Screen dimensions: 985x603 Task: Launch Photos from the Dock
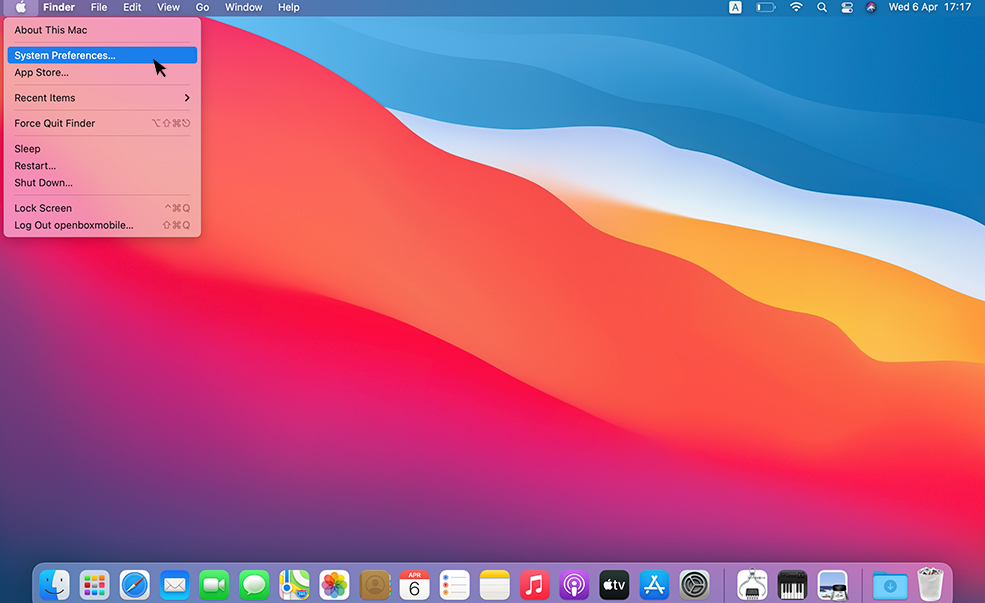coord(334,585)
